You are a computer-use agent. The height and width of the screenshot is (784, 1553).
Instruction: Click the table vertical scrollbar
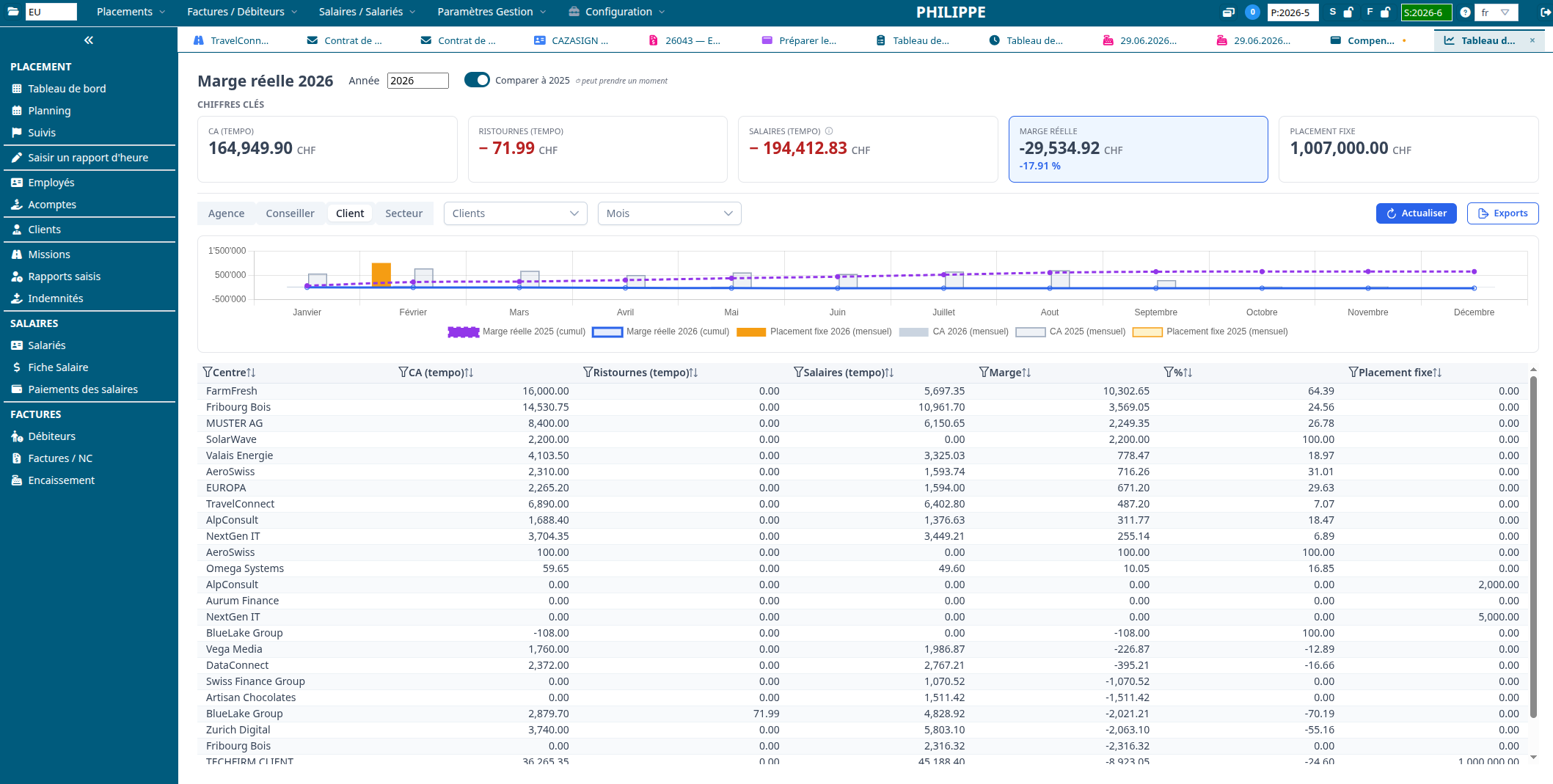click(1533, 546)
